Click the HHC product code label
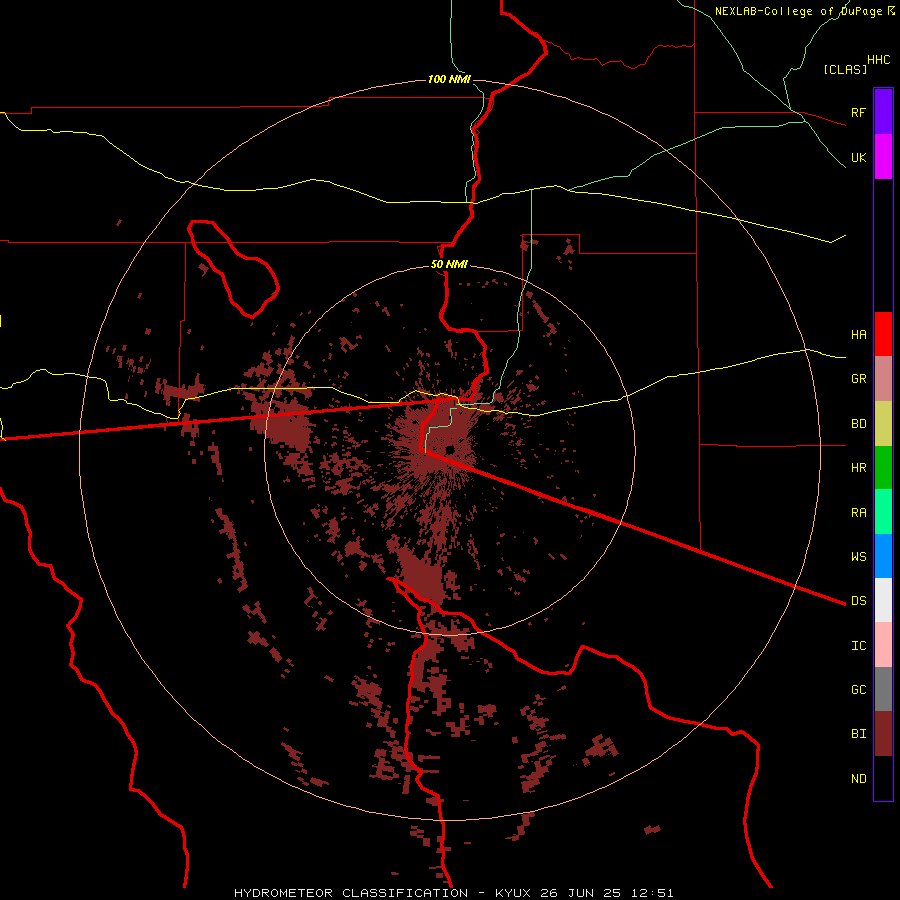 [x=878, y=60]
